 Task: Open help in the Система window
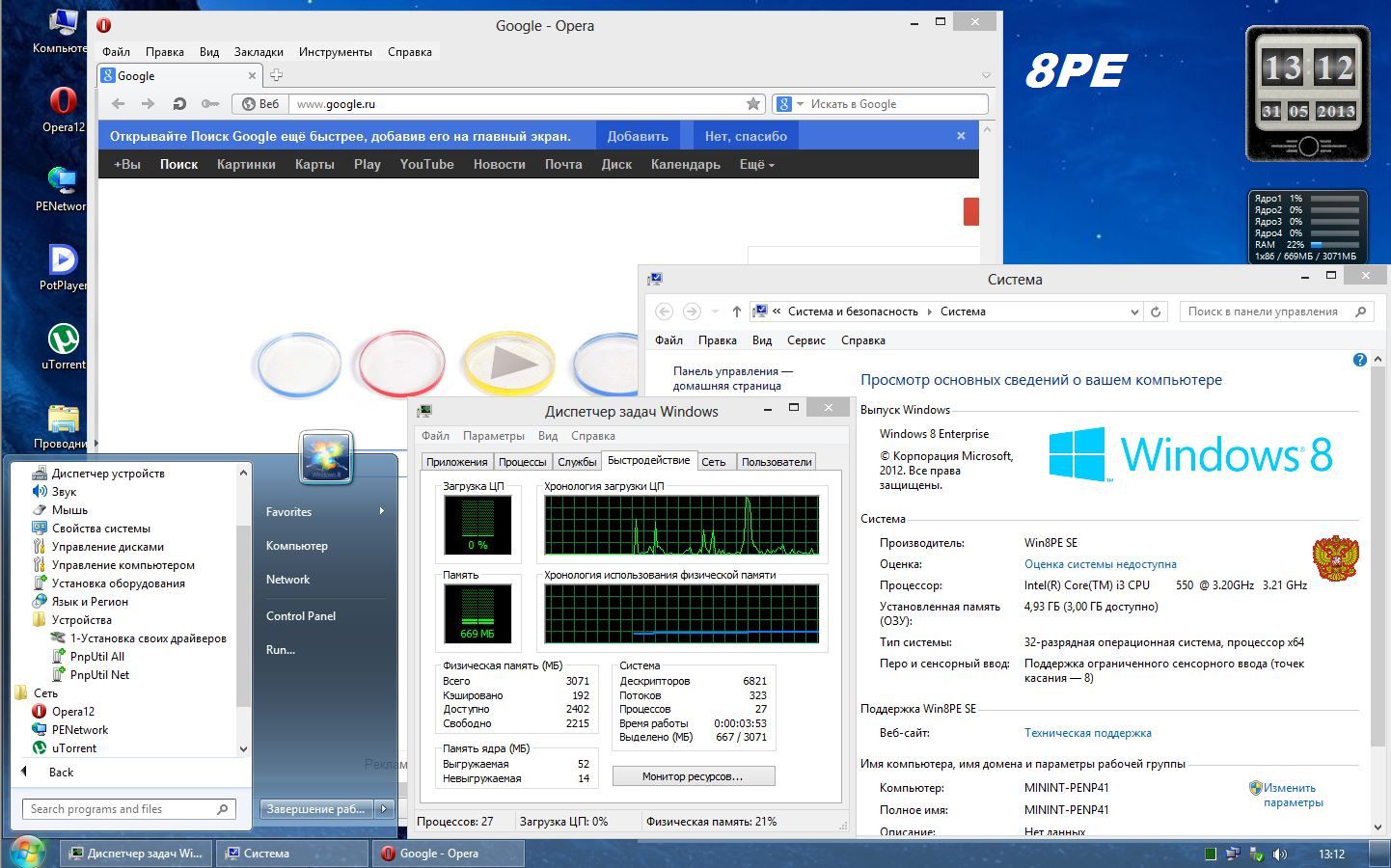tap(1359, 360)
